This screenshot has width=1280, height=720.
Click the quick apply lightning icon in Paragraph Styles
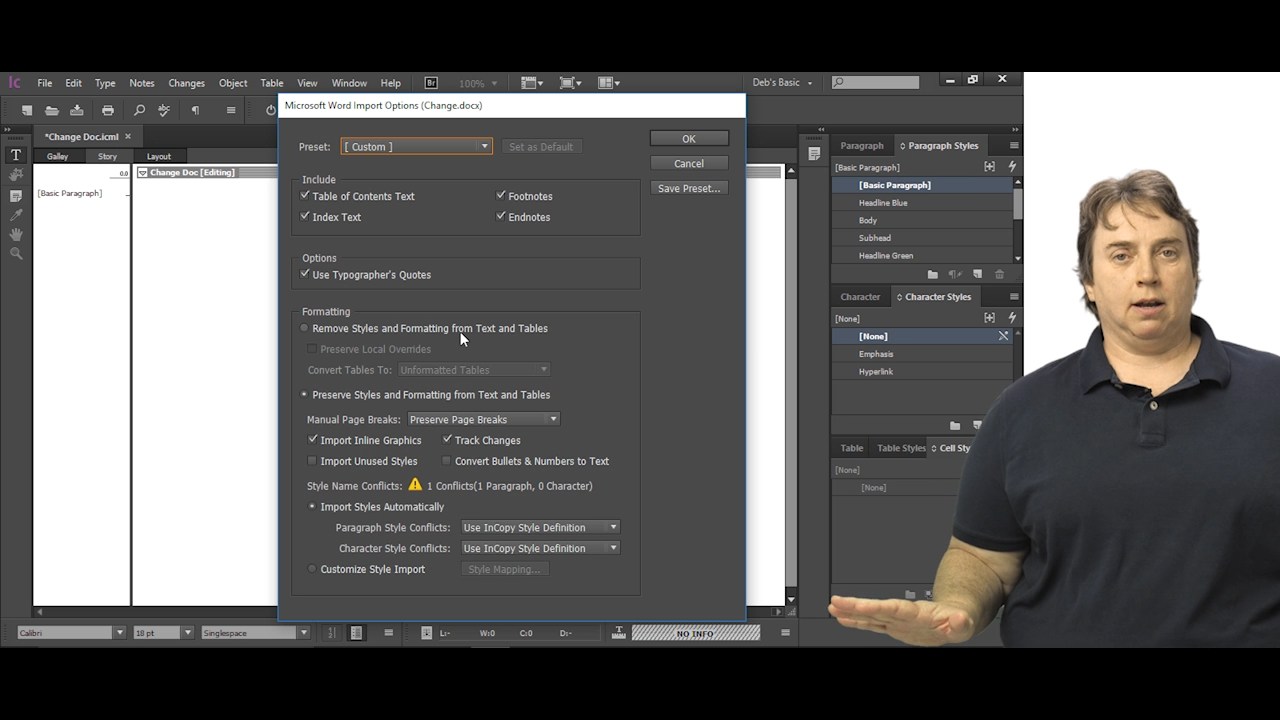[x=1012, y=167]
